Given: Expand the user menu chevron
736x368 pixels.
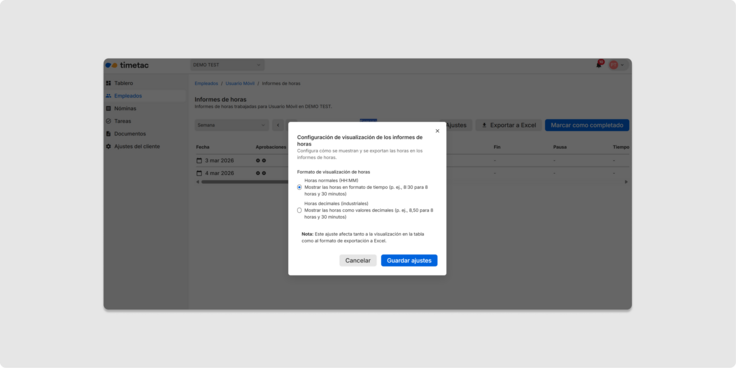Looking at the screenshot, I should (x=622, y=65).
